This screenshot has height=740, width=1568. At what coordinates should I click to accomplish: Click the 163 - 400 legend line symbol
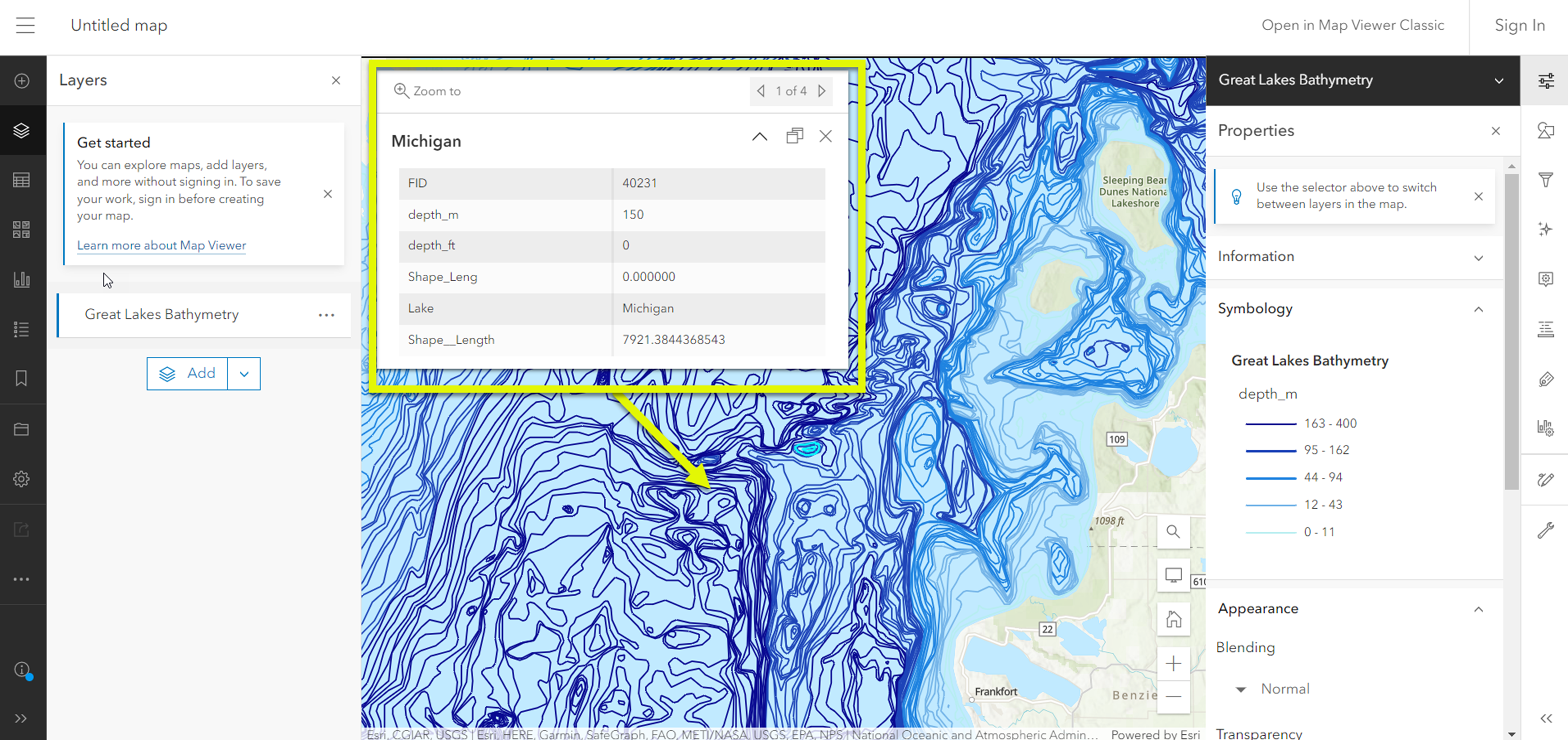point(1270,424)
